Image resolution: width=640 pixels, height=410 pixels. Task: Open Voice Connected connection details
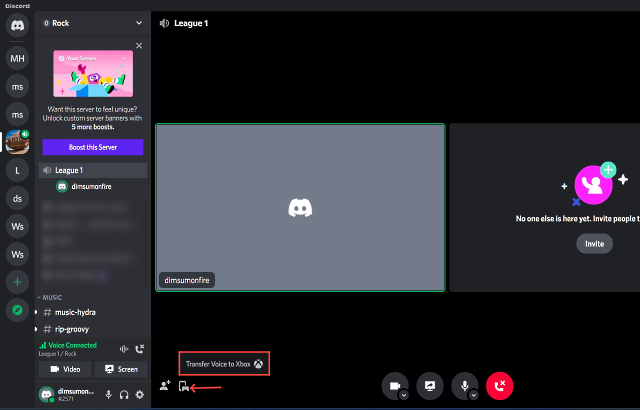[x=72, y=345]
